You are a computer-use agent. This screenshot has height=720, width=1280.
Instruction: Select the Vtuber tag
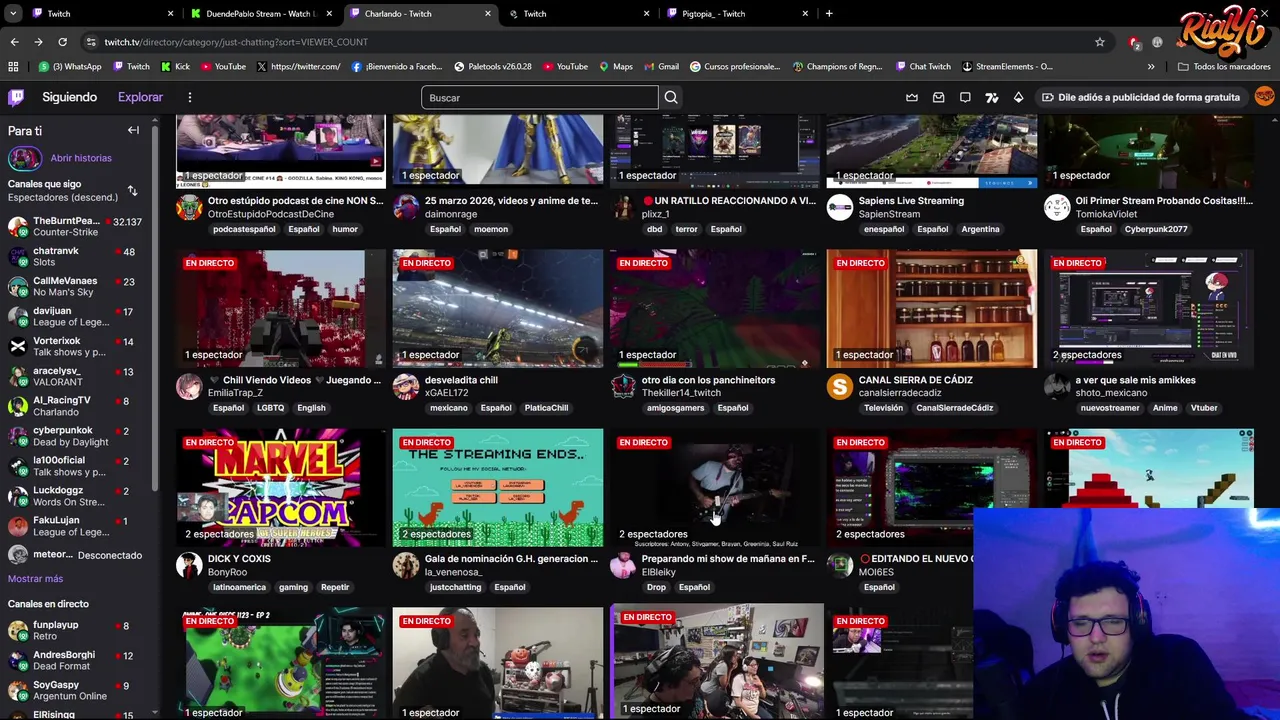click(x=1204, y=408)
